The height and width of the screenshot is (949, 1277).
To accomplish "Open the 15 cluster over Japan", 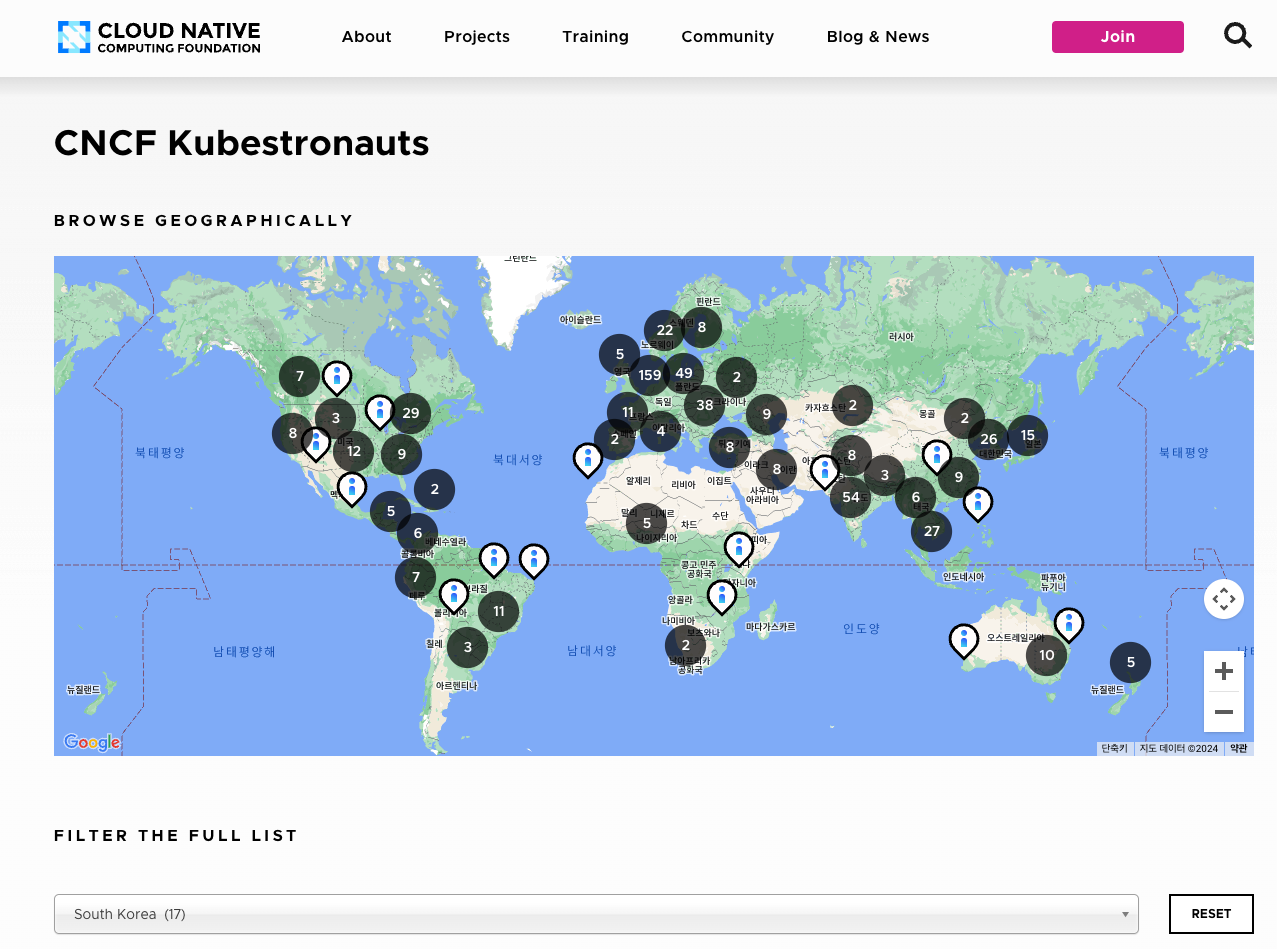I will click(x=1028, y=435).
